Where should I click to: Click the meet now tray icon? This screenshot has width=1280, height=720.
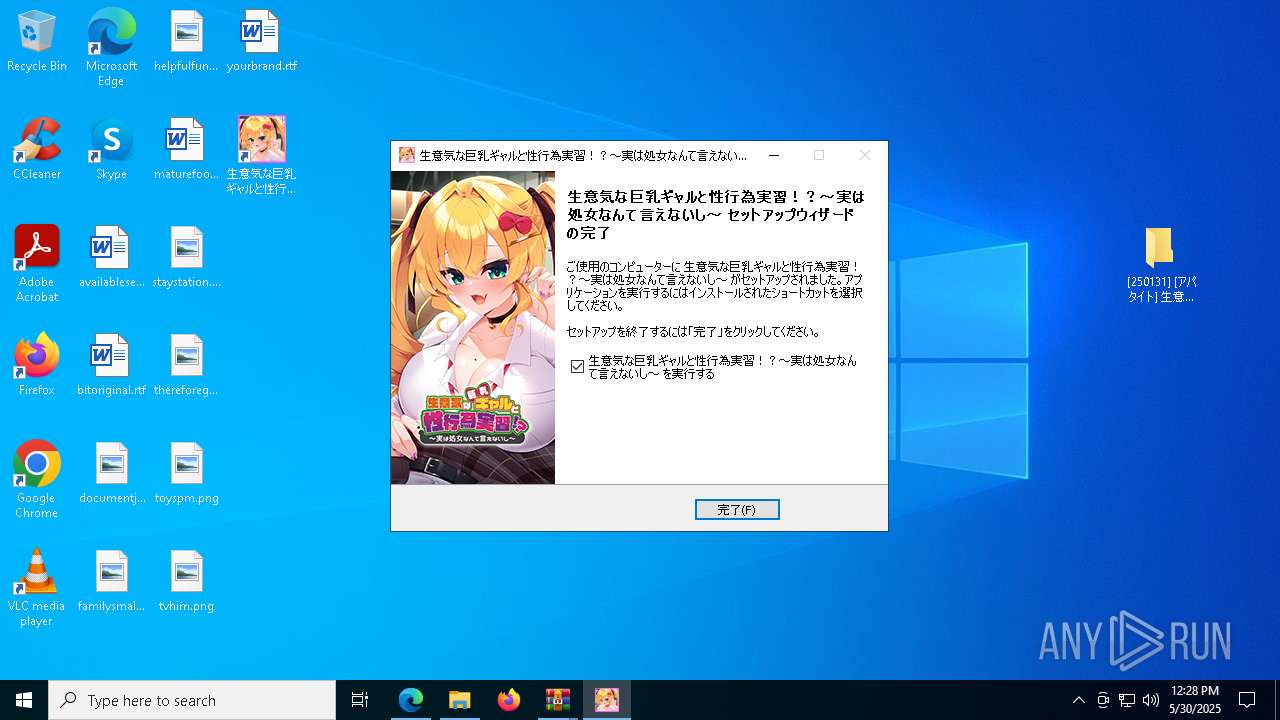pos(1103,700)
